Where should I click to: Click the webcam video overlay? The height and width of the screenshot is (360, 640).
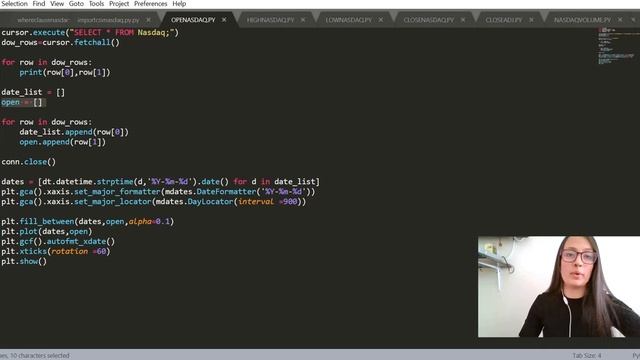(x=559, y=287)
